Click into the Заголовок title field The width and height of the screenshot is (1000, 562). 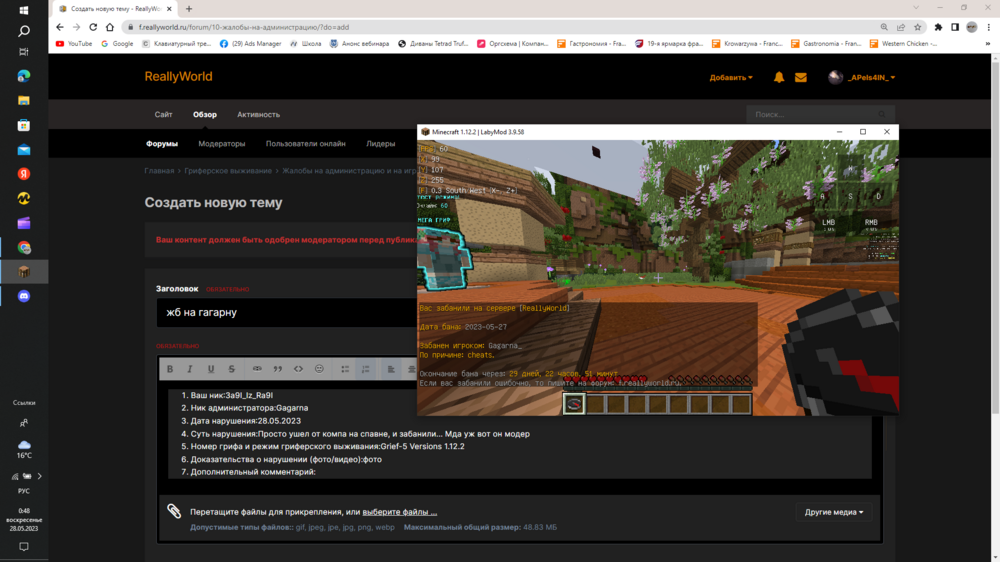[286, 313]
